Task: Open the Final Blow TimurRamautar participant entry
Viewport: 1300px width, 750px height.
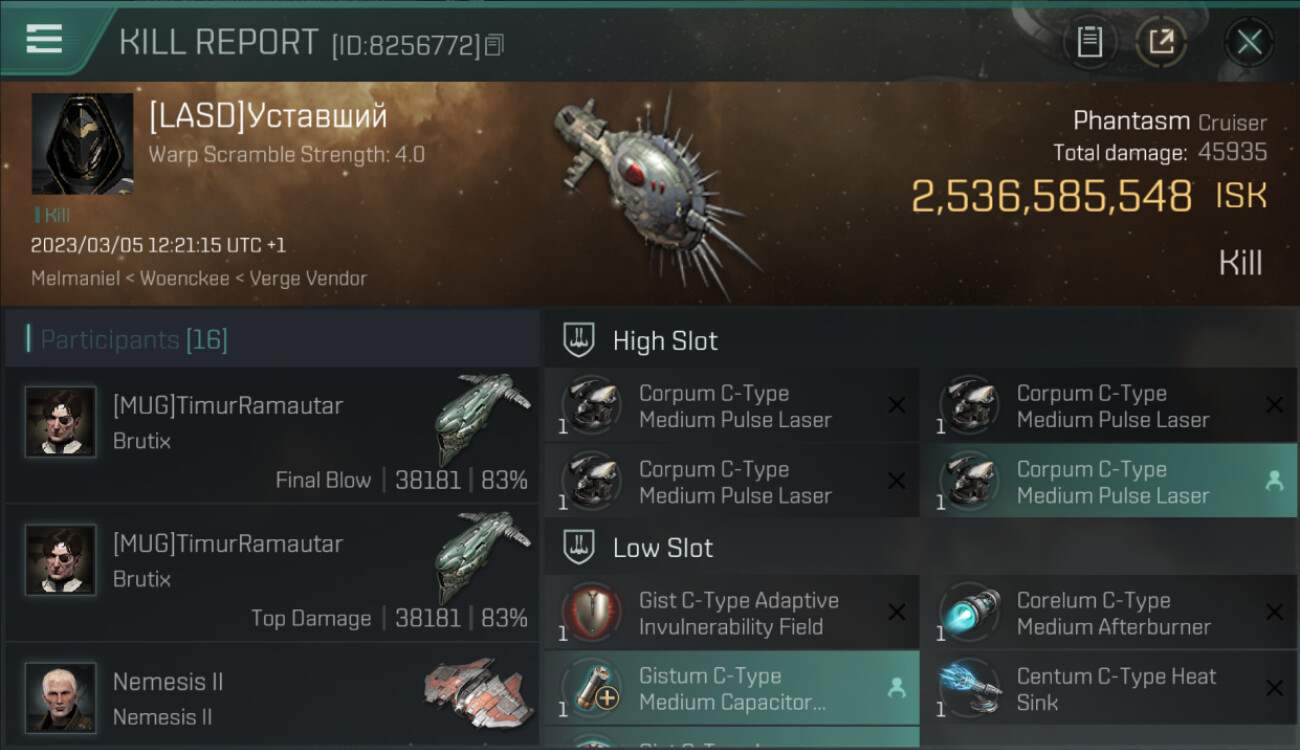Action: pyautogui.click(x=272, y=436)
